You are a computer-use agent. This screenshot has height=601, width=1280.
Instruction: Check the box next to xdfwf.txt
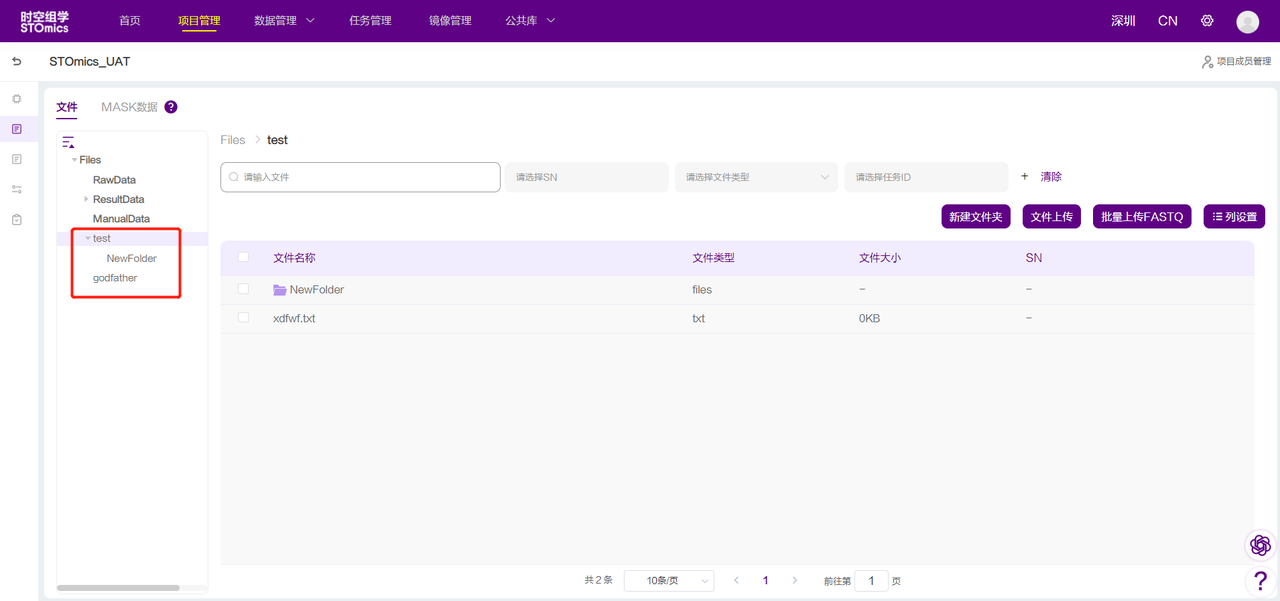243,318
